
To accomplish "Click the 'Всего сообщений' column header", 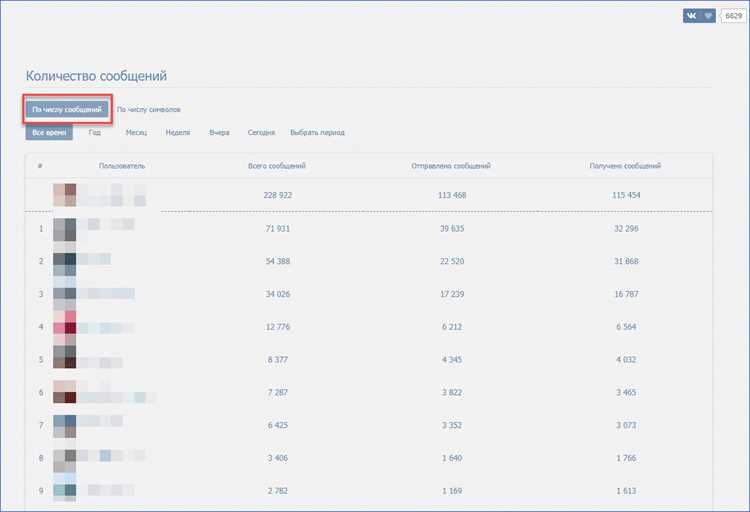I will pos(277,166).
